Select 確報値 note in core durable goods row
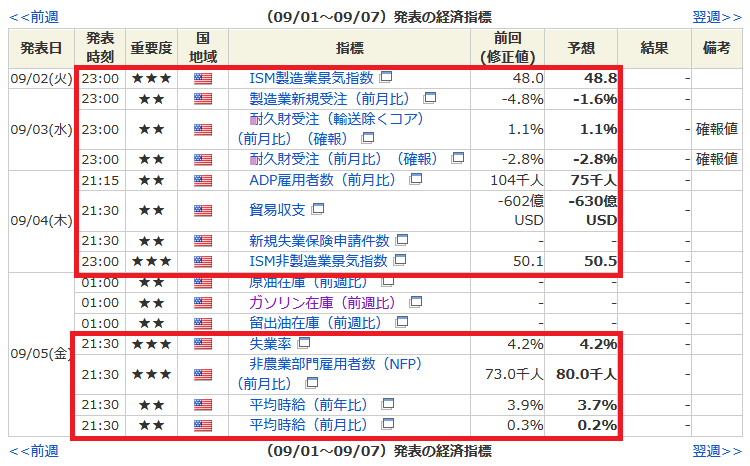The height and width of the screenshot is (466, 750). [717, 129]
